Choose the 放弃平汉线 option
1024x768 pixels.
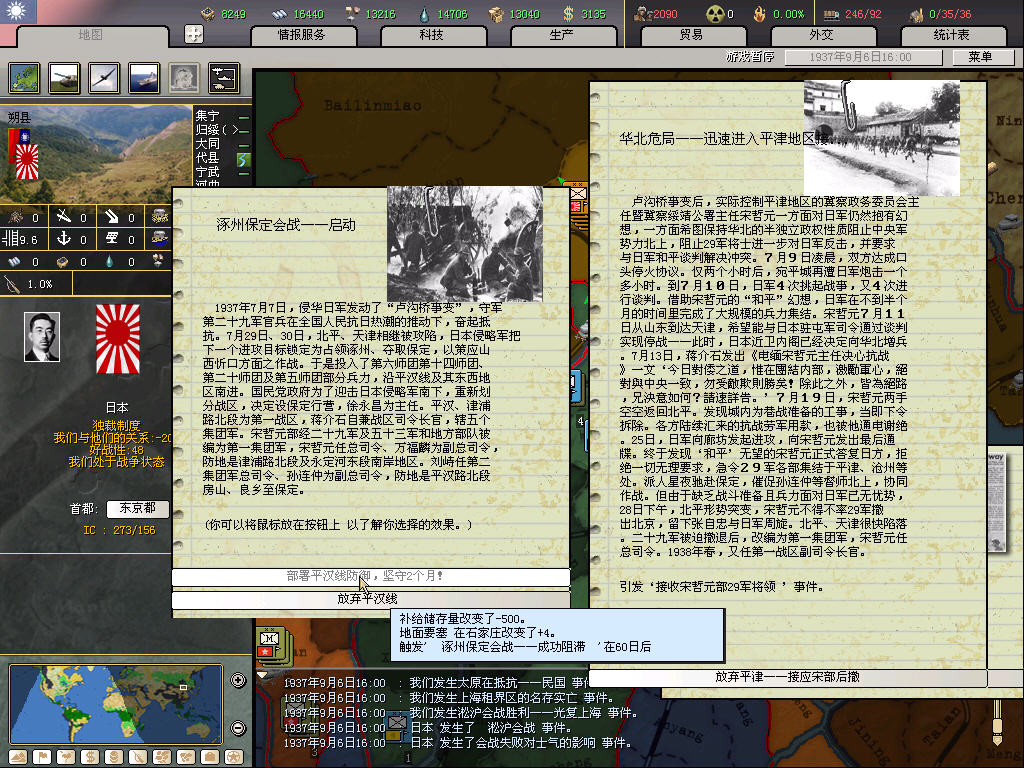pos(370,599)
